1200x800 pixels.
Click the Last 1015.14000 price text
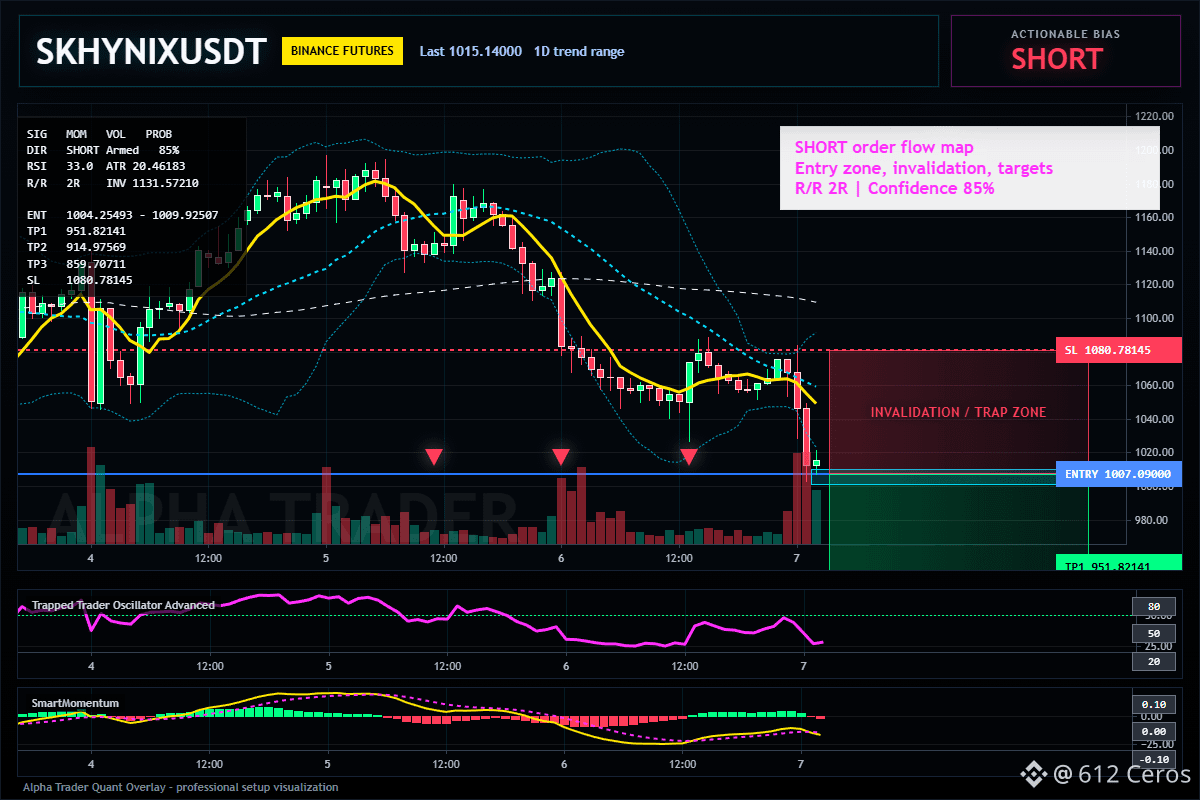pos(470,51)
